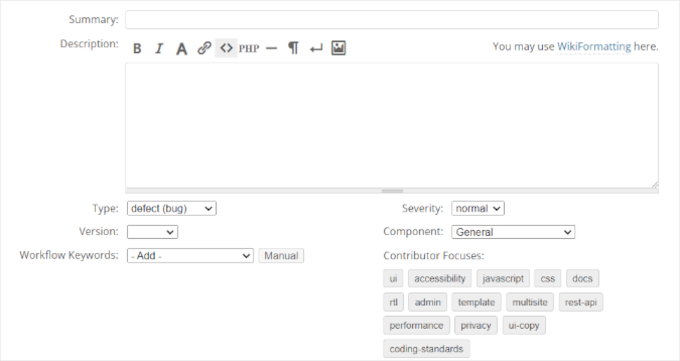Screen dimensions: 680x361
Task: Toggle the javascript contributor focus tag
Action: (503, 279)
